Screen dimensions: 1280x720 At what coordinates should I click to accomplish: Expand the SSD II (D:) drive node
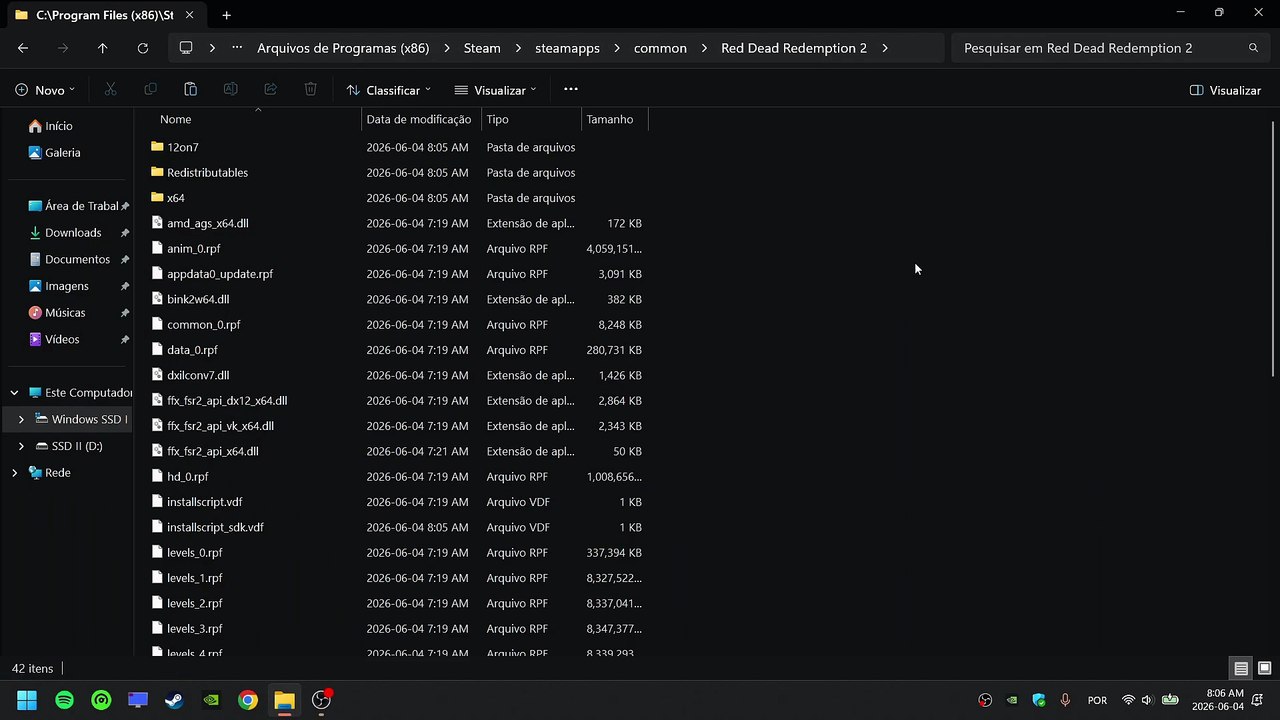pos(21,446)
